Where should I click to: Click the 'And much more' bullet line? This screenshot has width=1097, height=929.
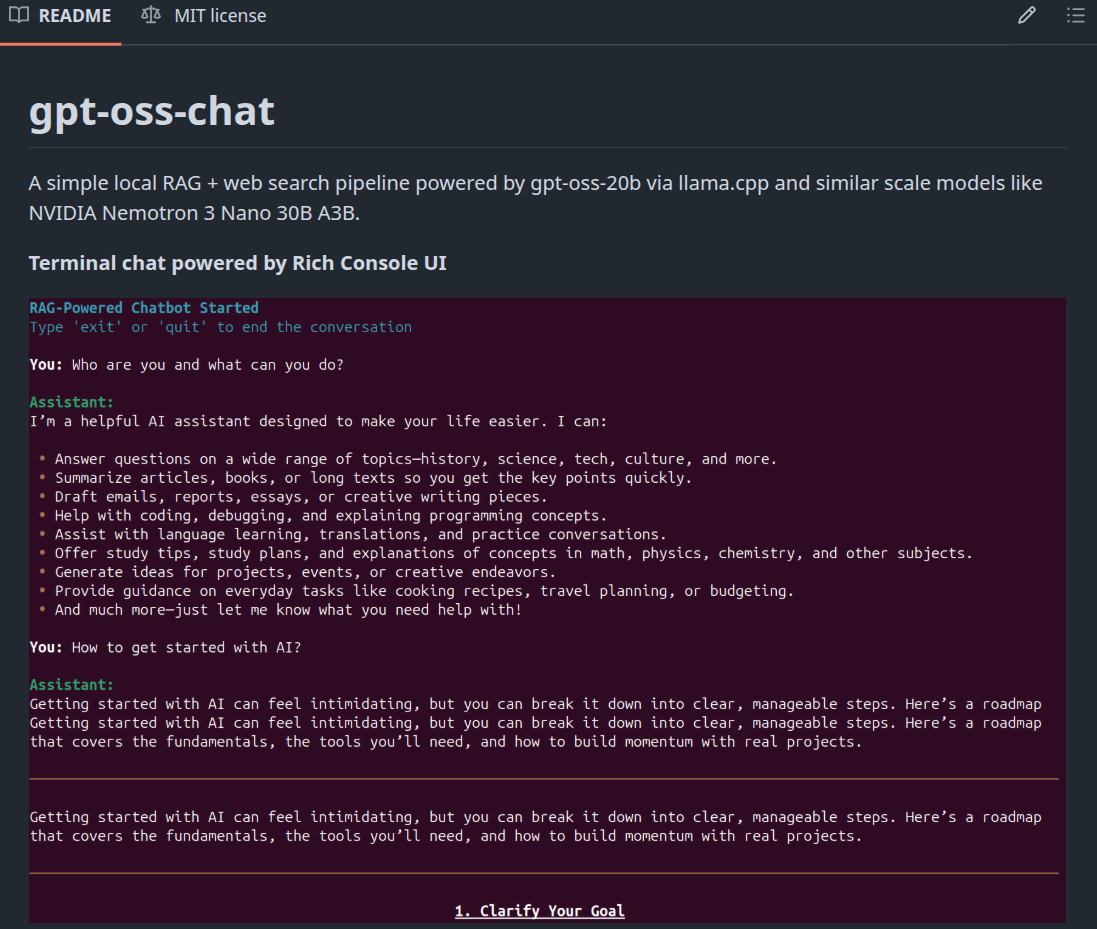(287, 610)
